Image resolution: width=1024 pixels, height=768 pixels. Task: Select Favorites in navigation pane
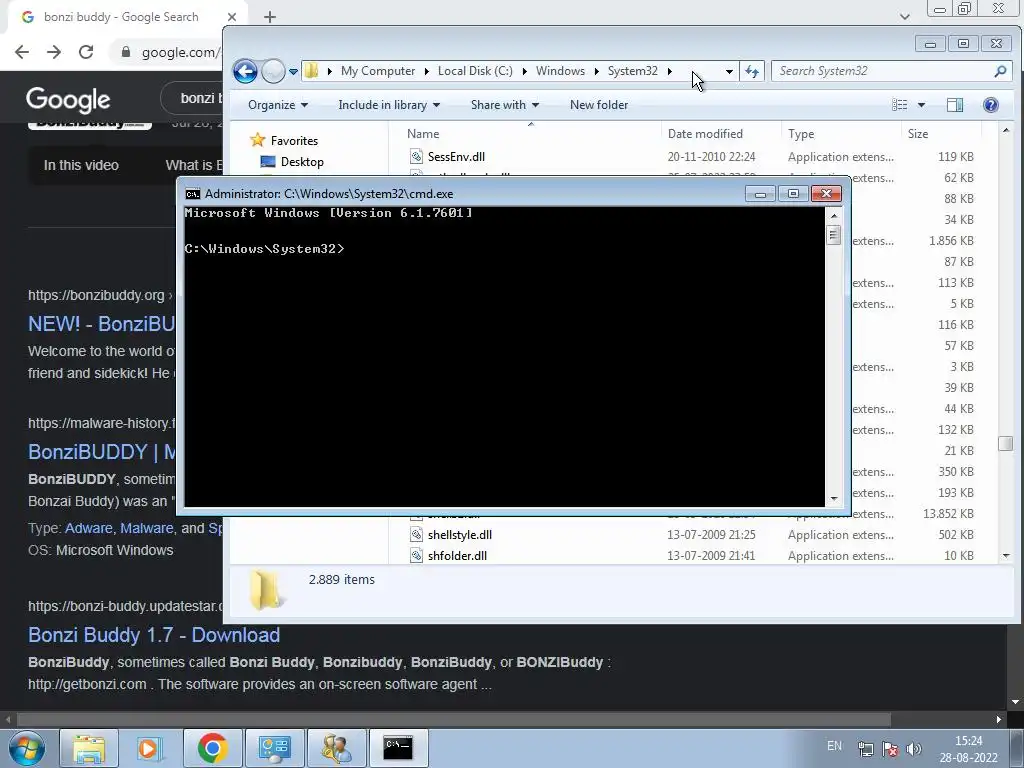pos(294,140)
